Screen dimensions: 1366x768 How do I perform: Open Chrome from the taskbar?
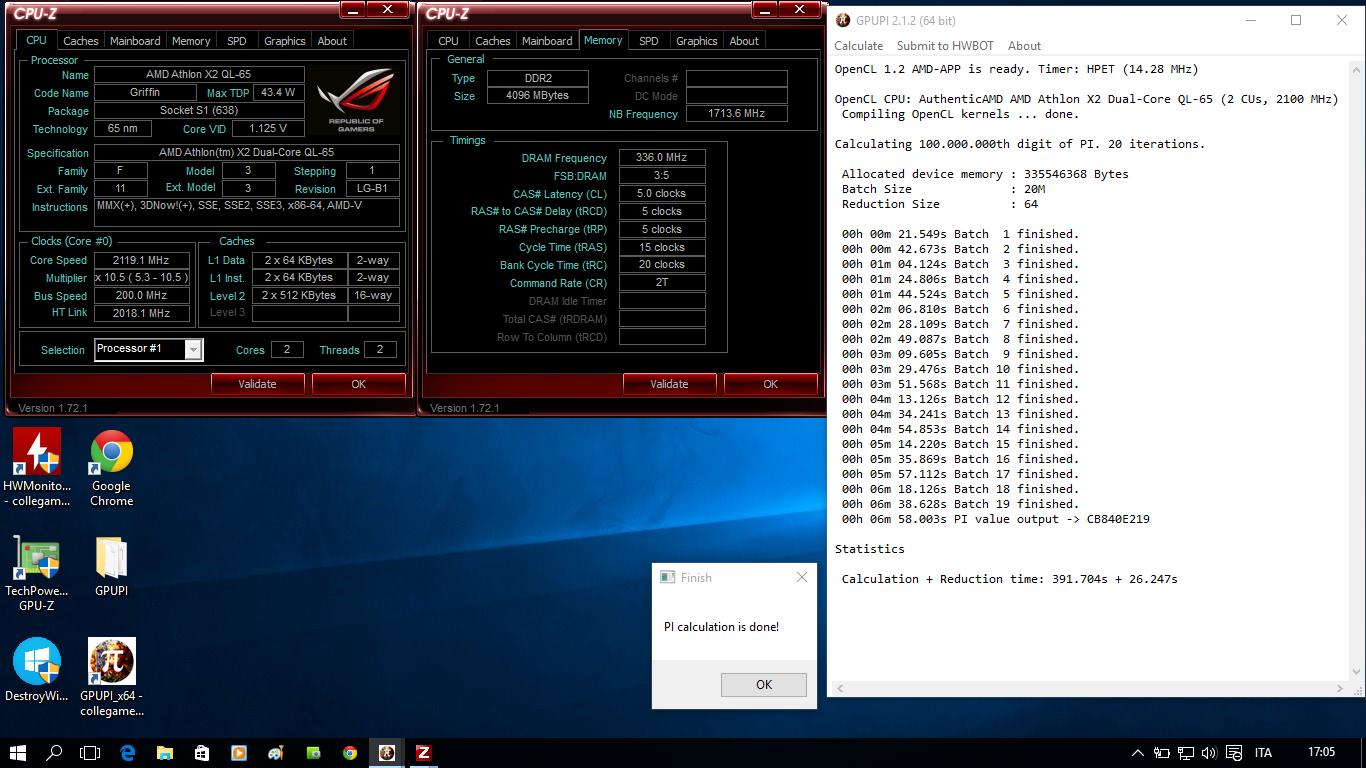349,753
